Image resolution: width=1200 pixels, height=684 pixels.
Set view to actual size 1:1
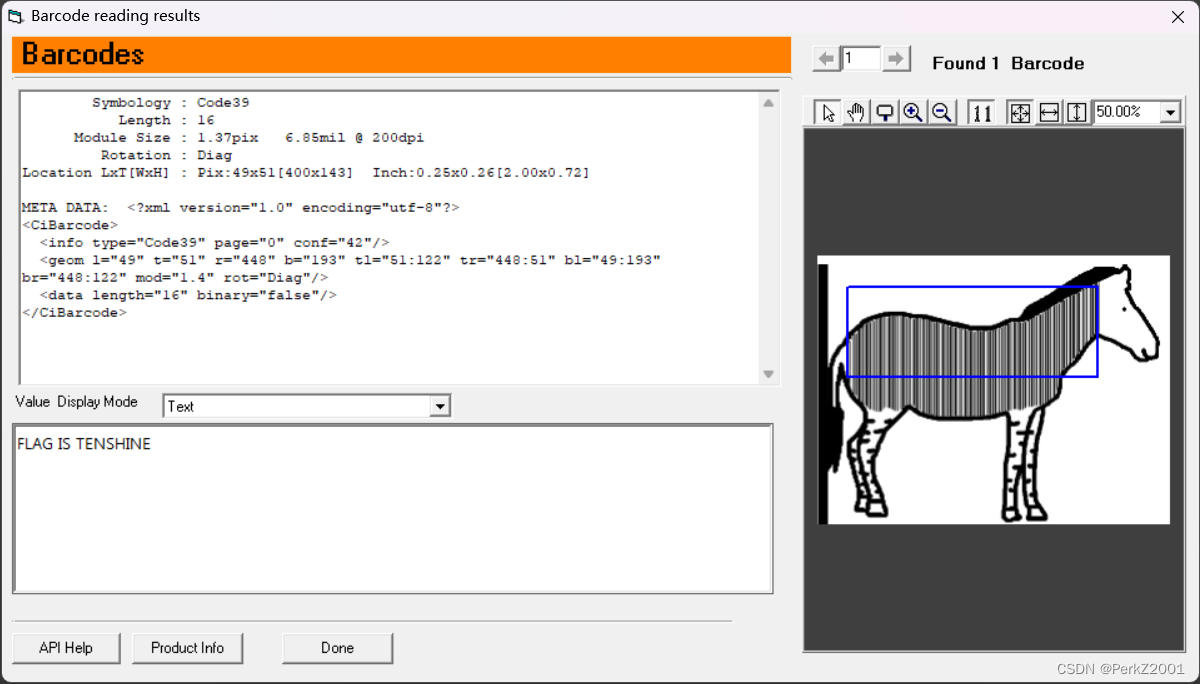click(982, 113)
